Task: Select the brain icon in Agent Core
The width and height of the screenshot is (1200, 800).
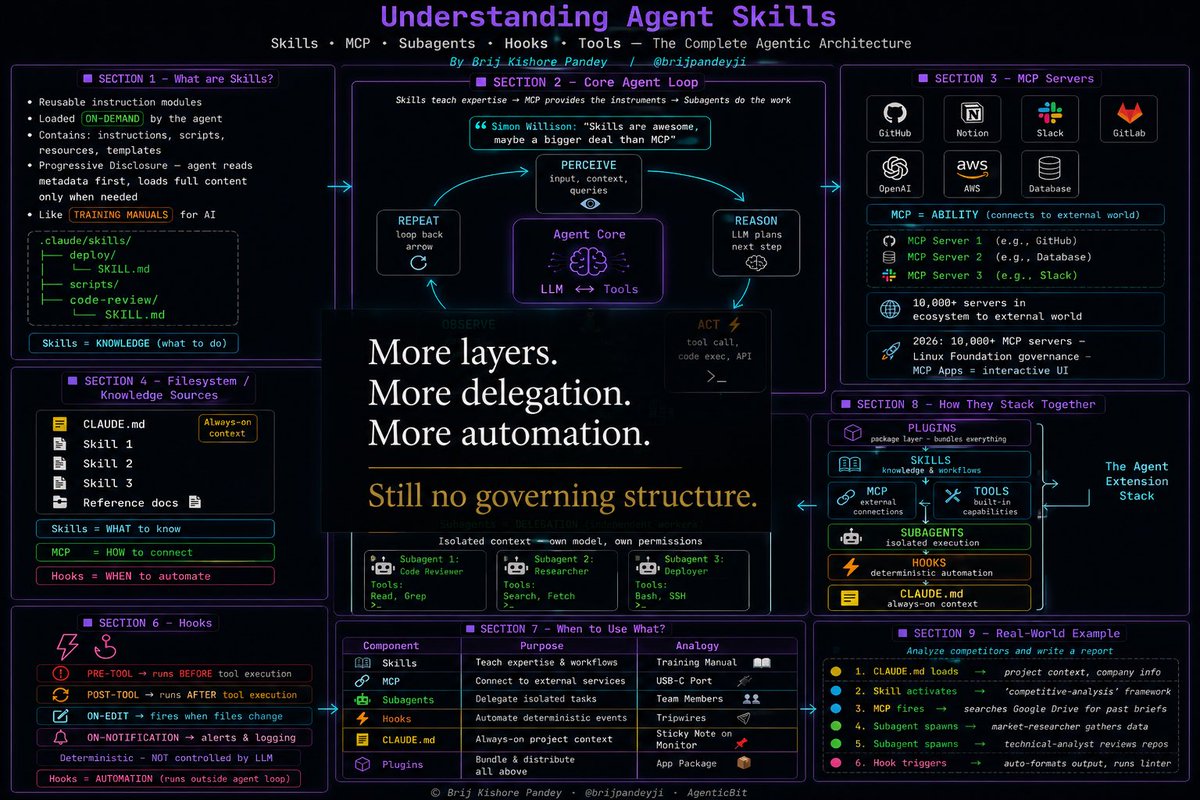Action: [x=589, y=262]
